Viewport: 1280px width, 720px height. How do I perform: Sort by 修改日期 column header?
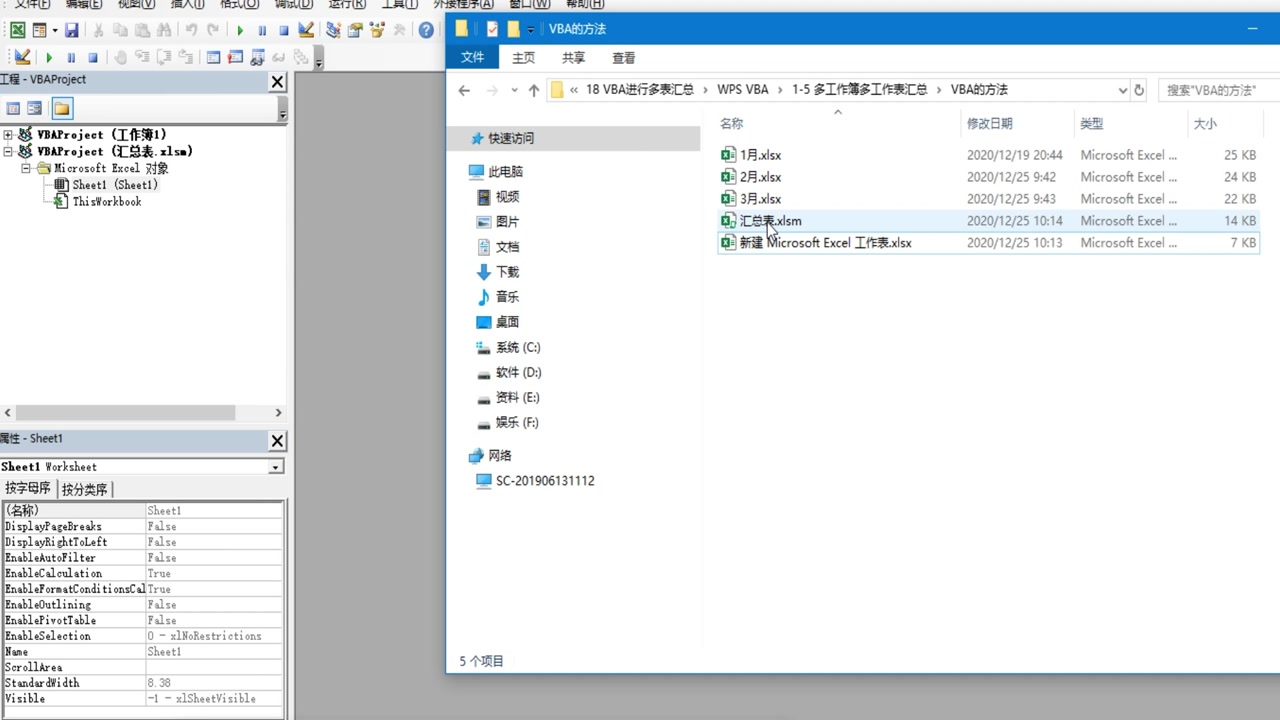pyautogui.click(x=989, y=124)
